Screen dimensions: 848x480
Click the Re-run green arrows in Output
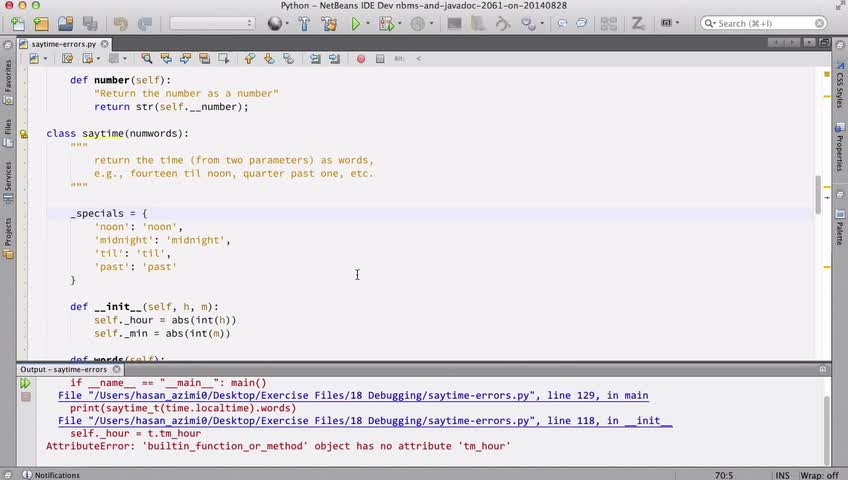tap(25, 383)
